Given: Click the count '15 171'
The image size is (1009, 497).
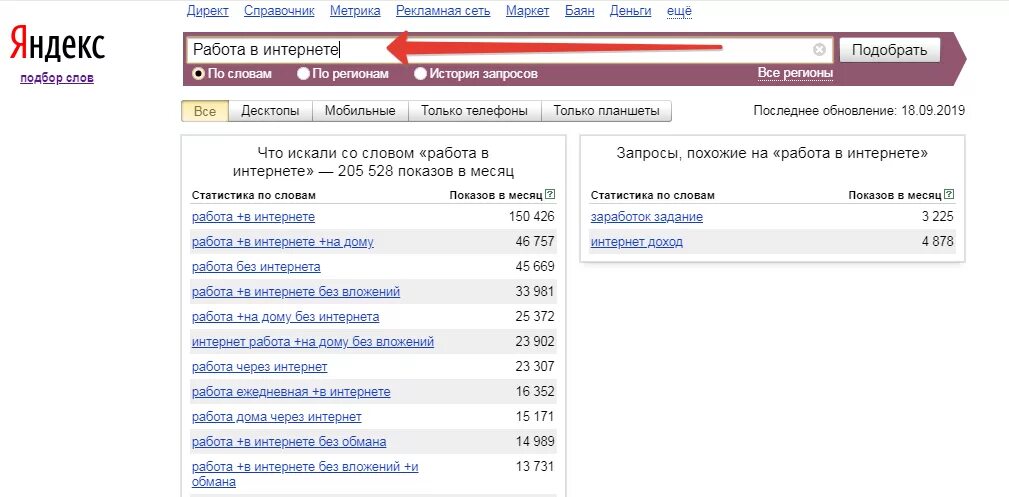Looking at the screenshot, I should click(535, 417).
